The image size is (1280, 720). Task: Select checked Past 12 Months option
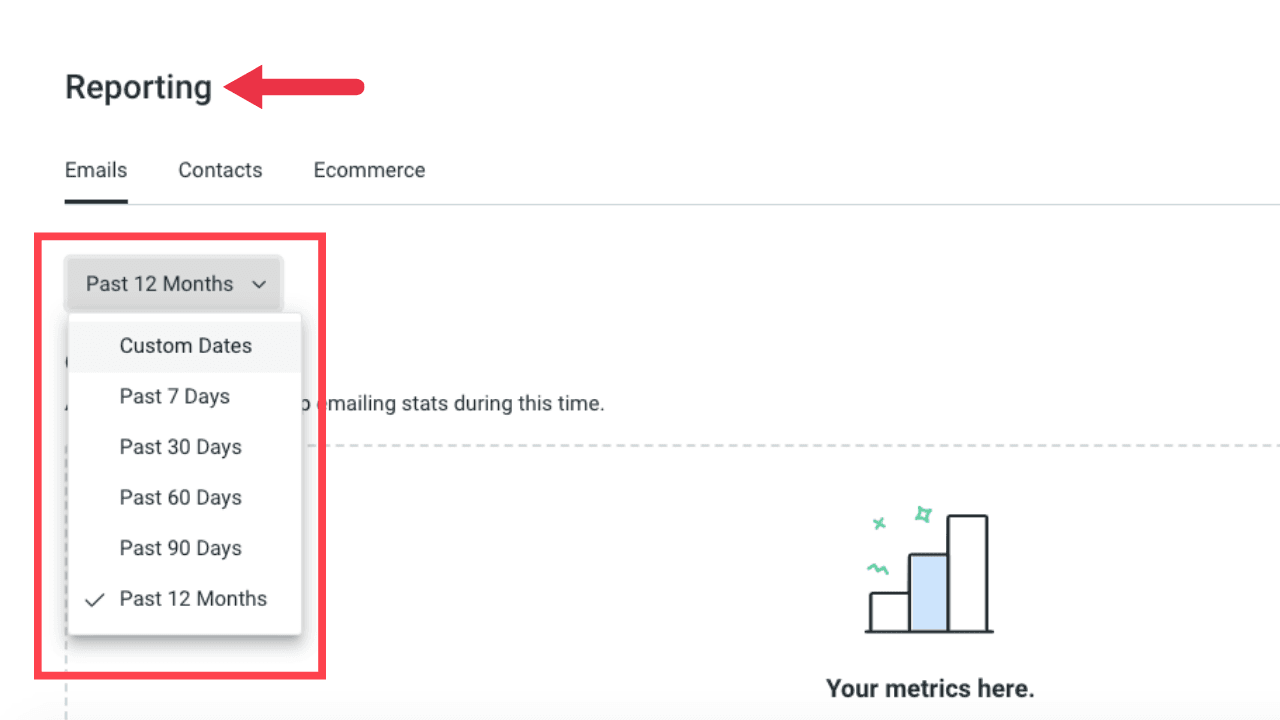[185, 599]
